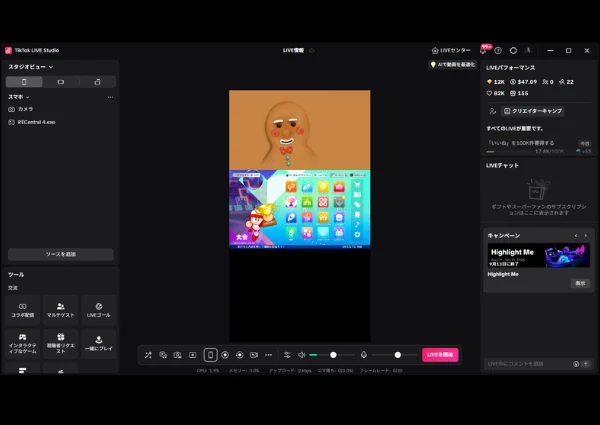
Task: Click the new followers count 22
Action: point(566,82)
